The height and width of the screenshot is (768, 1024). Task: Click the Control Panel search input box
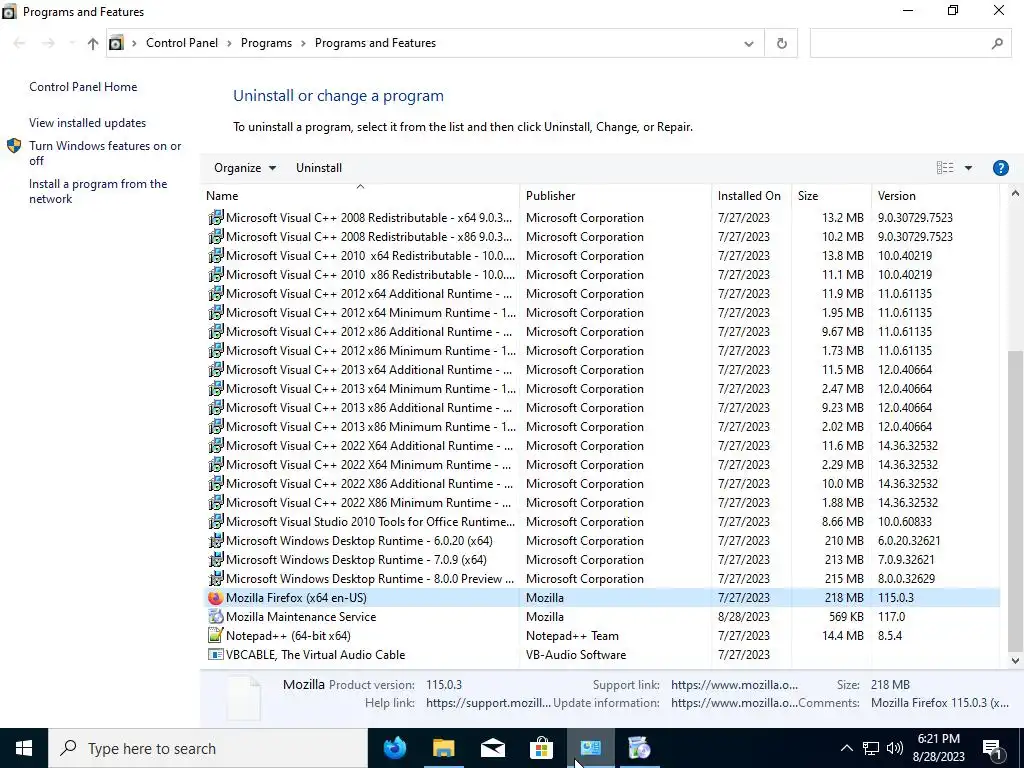point(901,43)
